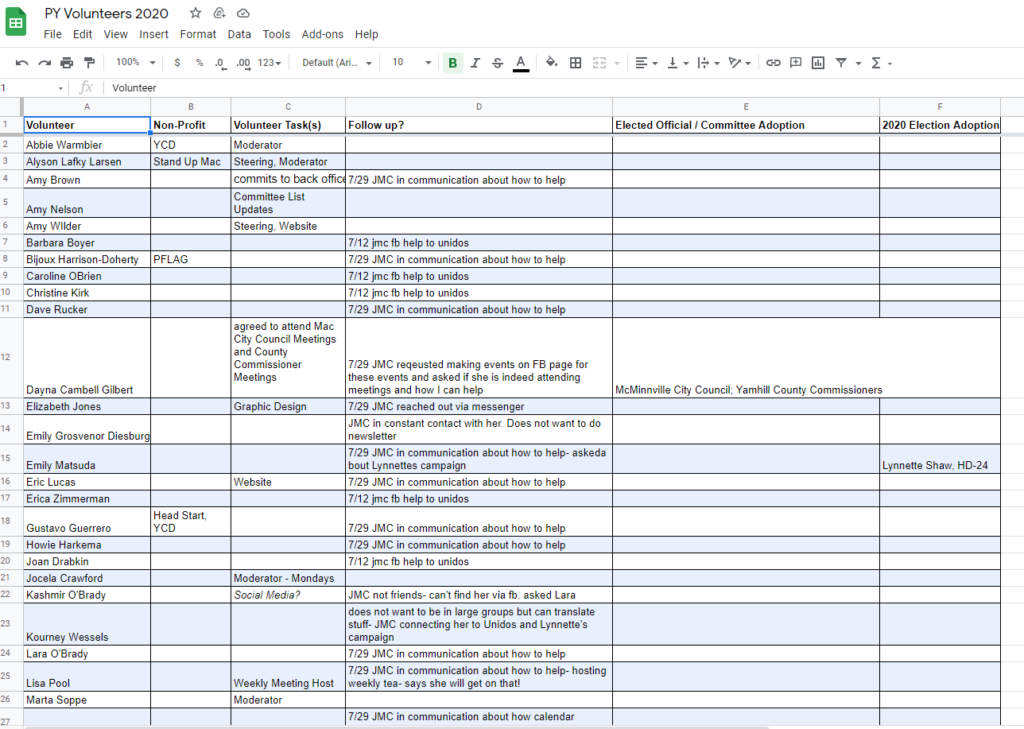Click the print icon

click(x=66, y=63)
